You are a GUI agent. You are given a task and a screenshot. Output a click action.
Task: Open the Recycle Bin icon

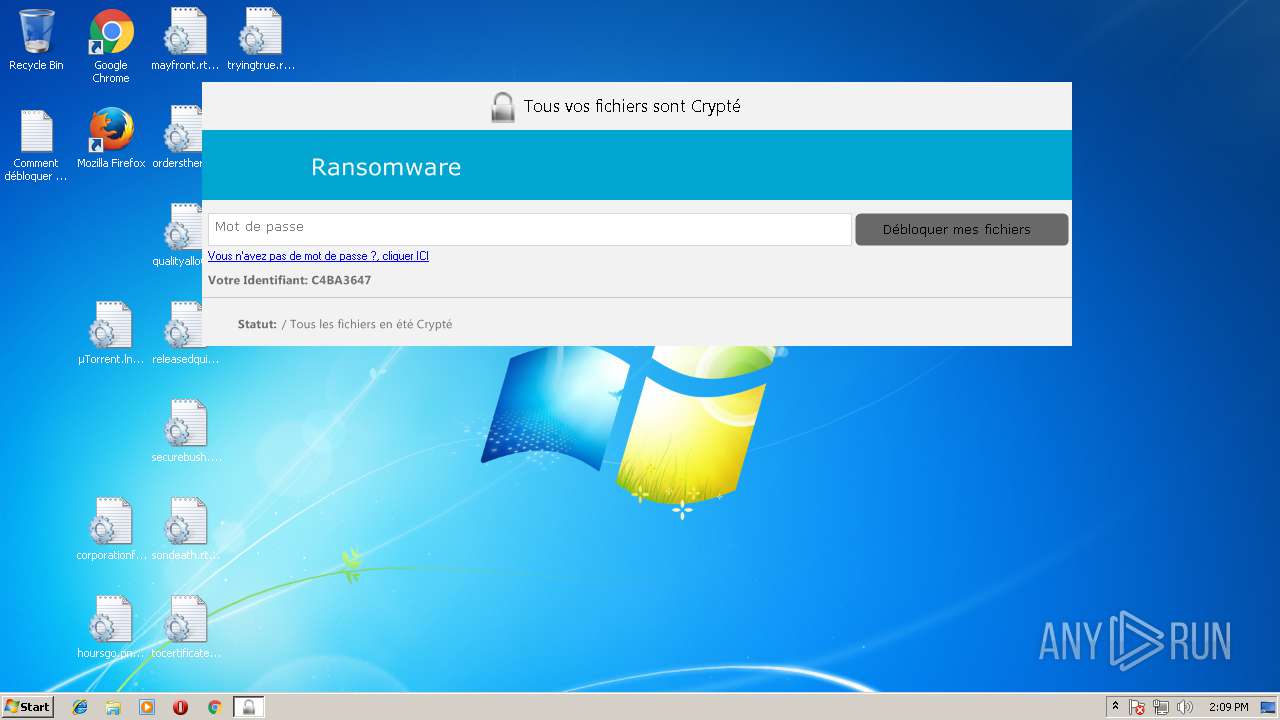click(36, 40)
